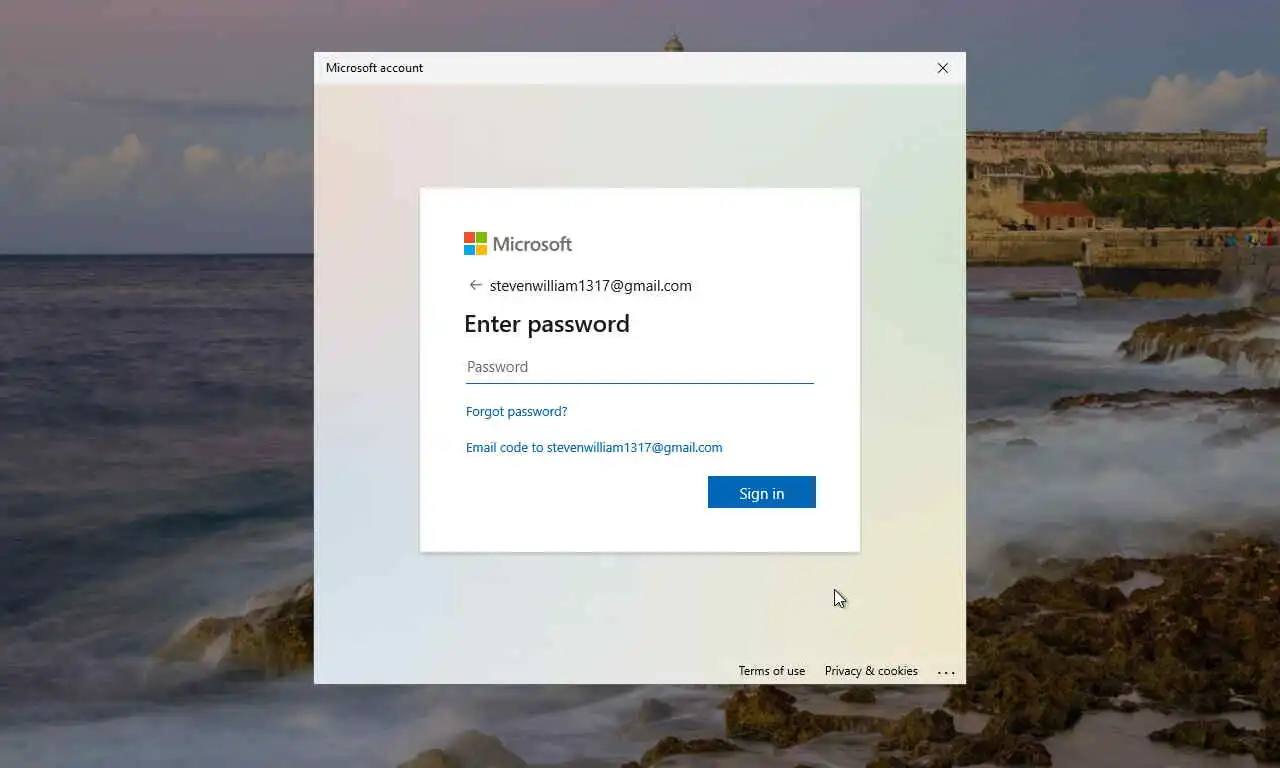The height and width of the screenshot is (768, 1280).
Task: Click the Microsoft account title bar text
Action: [374, 68]
